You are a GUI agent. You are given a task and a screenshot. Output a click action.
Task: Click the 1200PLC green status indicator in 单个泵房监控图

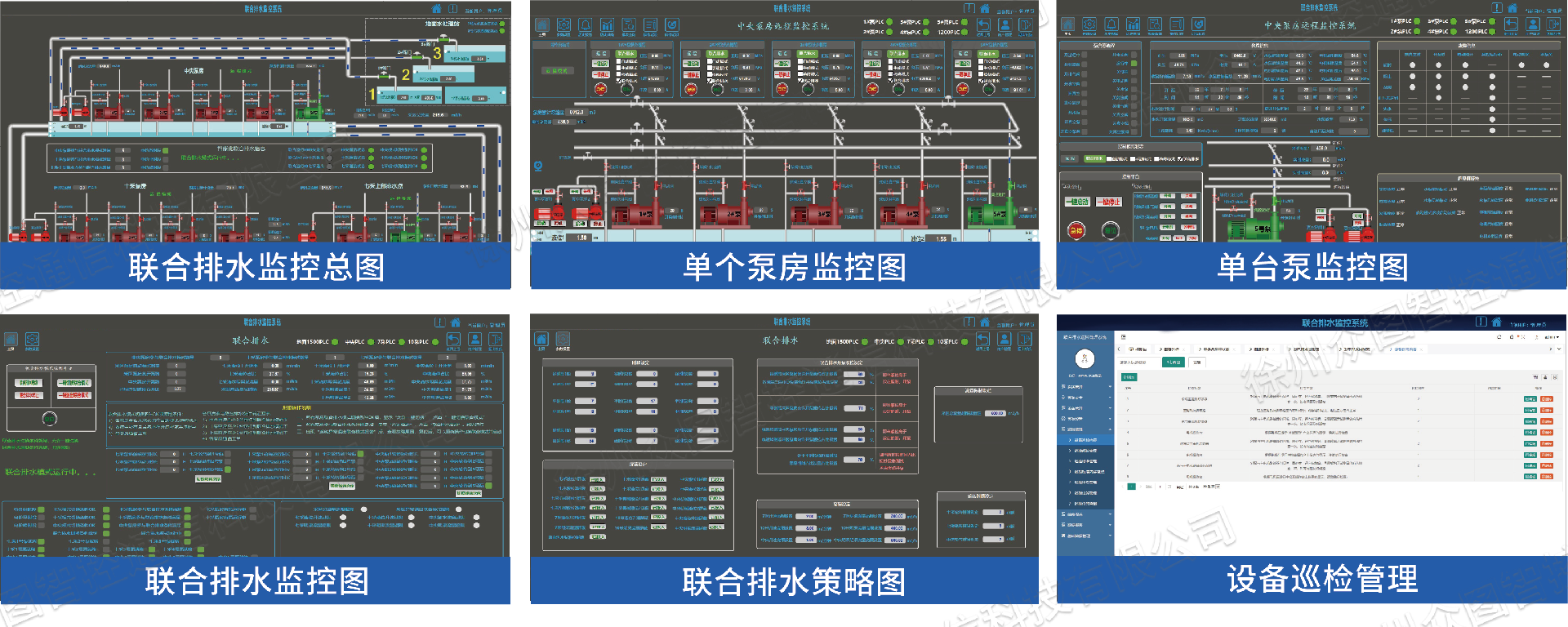coord(964,32)
